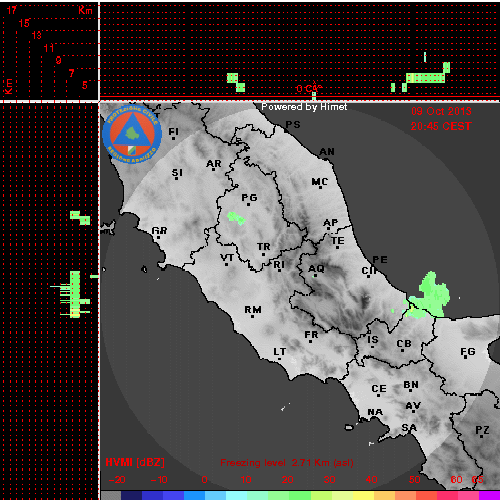The image size is (500, 500).
Task: Select the time "20:45 CEST"
Action: (x=441, y=126)
